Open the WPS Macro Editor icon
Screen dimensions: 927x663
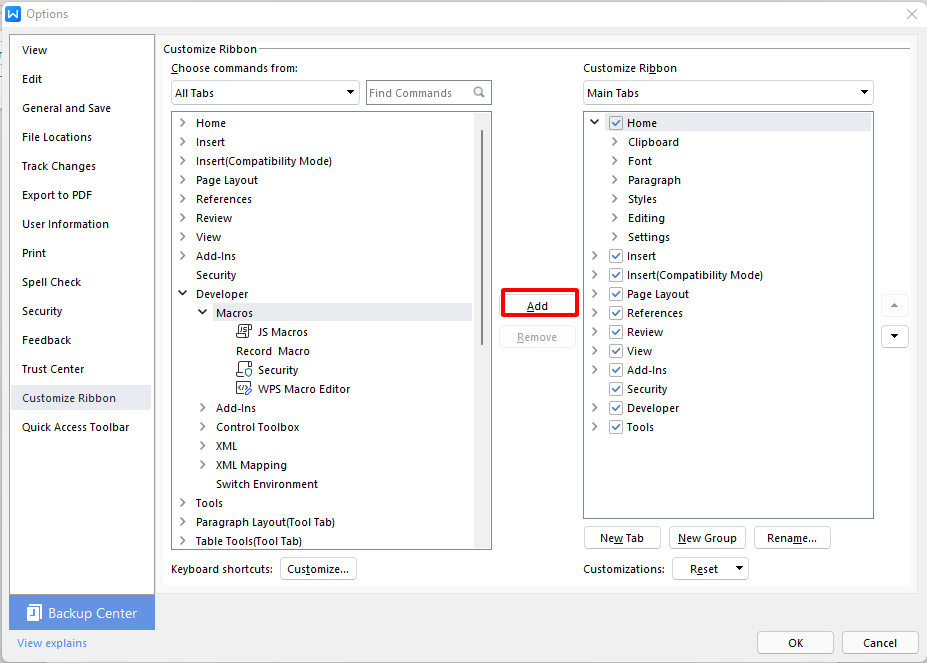(x=243, y=388)
